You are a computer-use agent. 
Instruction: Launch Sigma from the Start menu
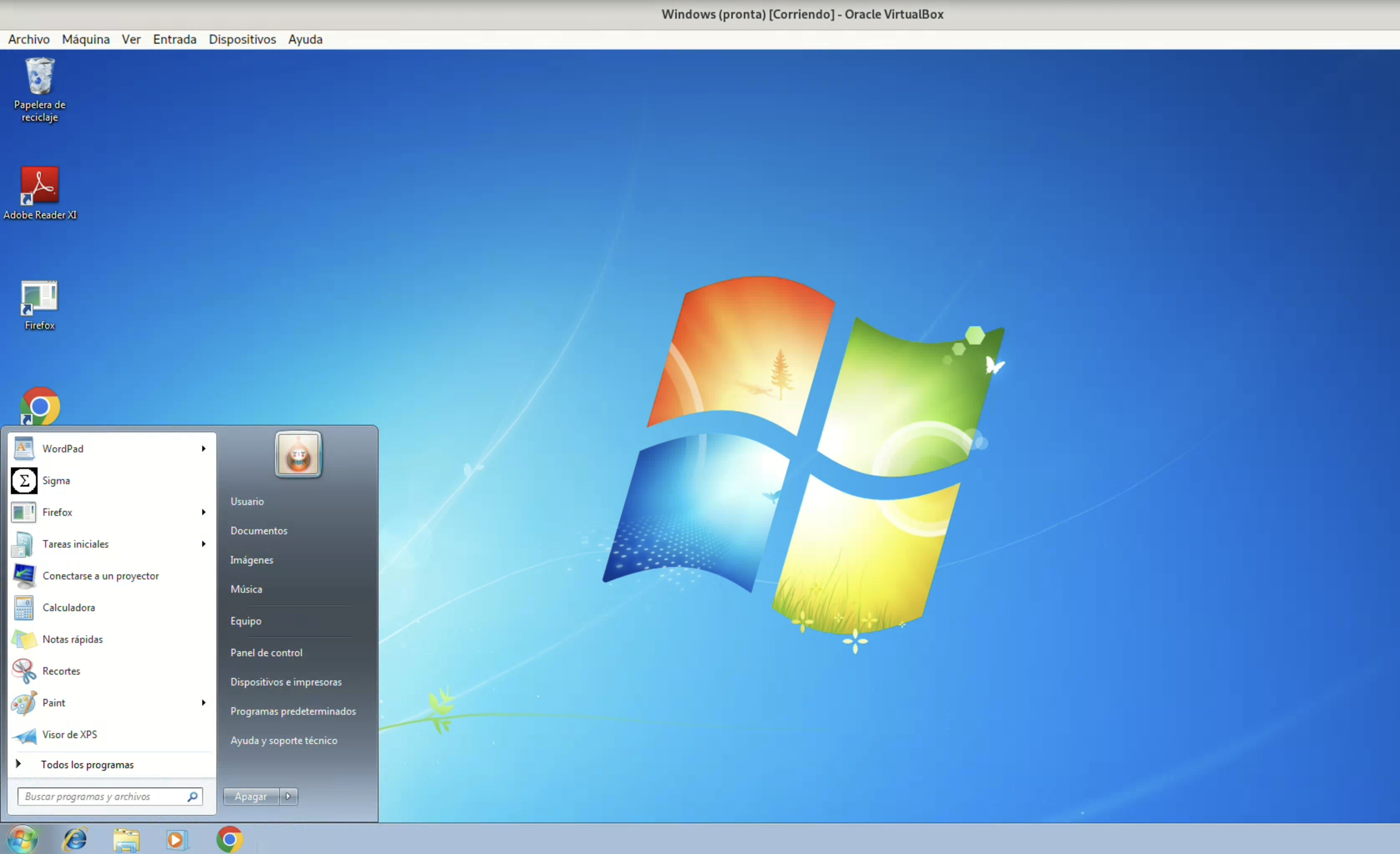[111, 480]
